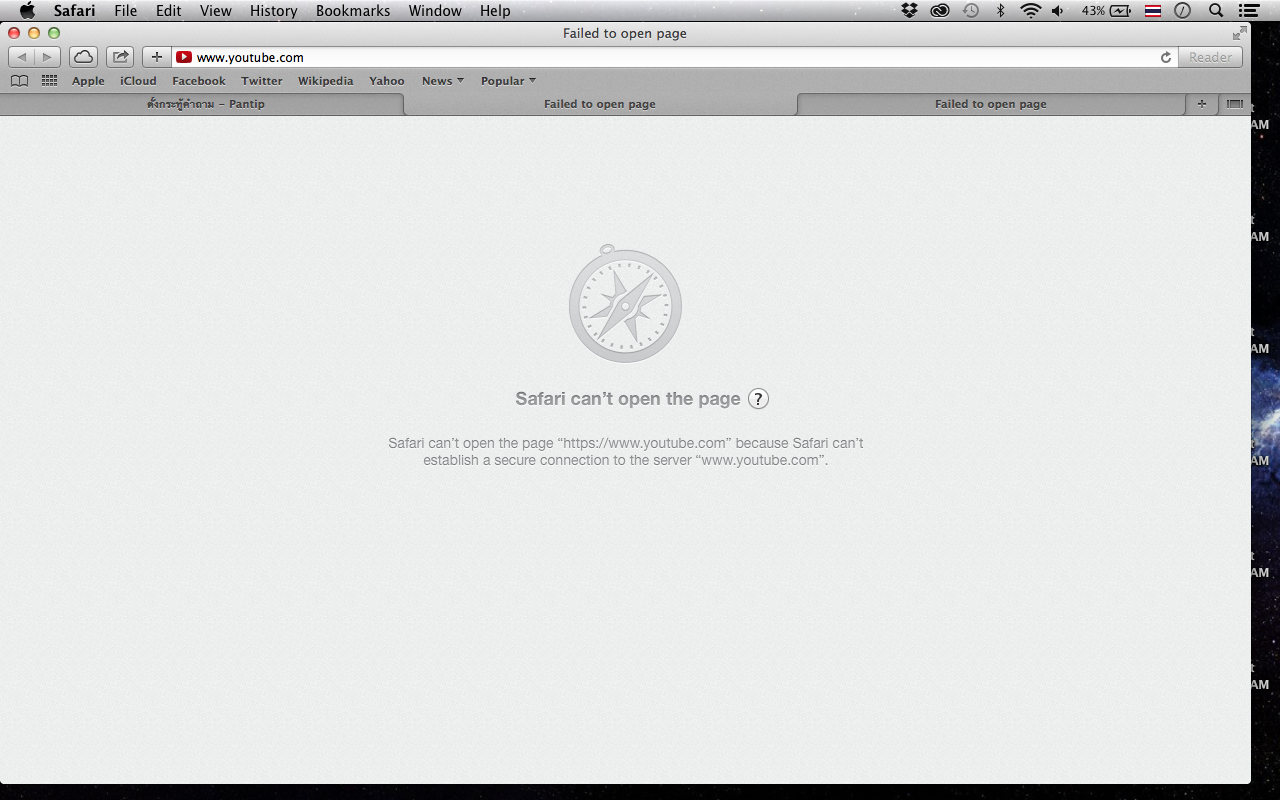The image size is (1280, 800).
Task: Open Top Sites grid icon
Action: click(49, 81)
